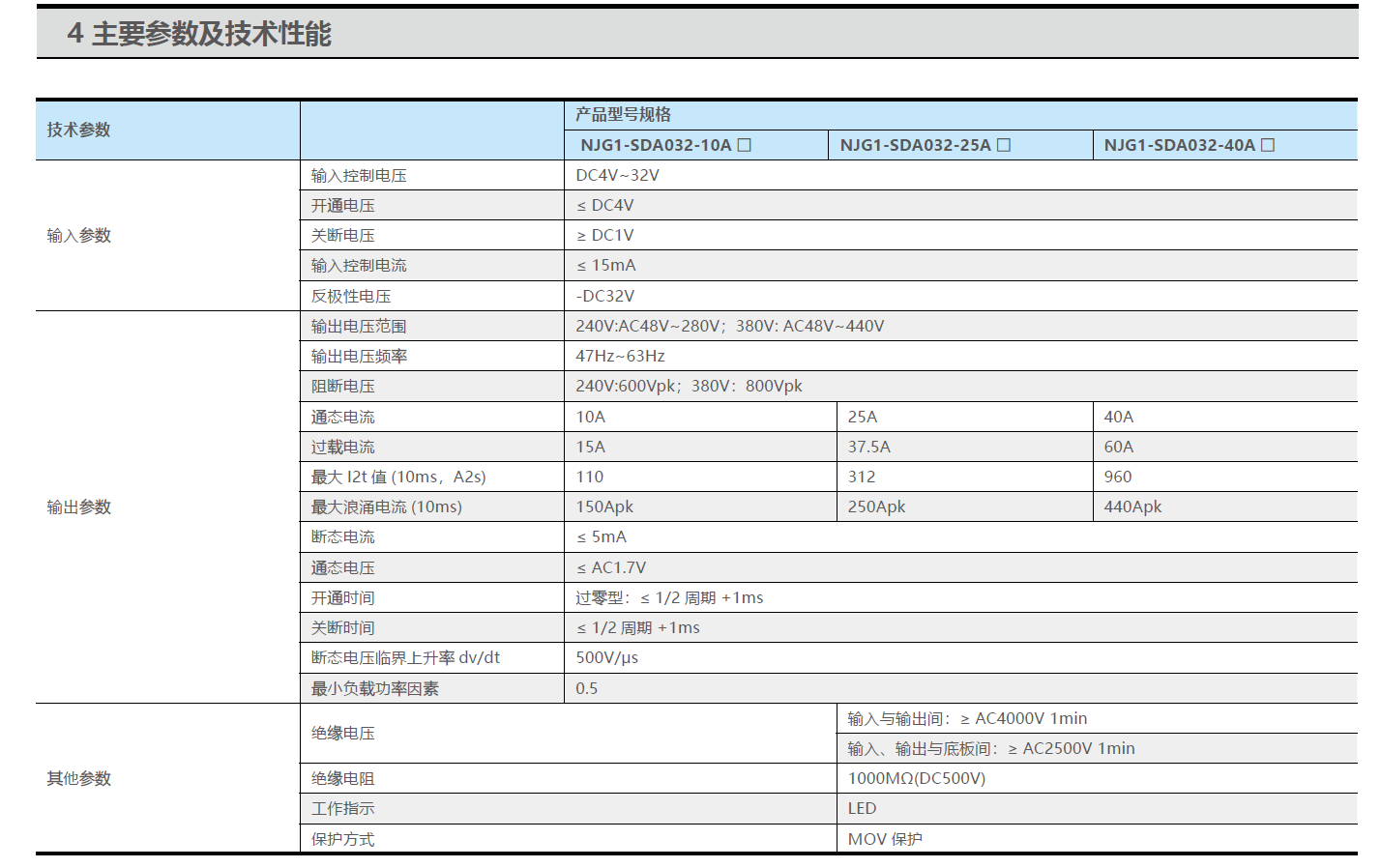1381x868 pixels.
Task: Click the checkbox square after NJG1-SDA032-25A
Action: [x=1004, y=145]
